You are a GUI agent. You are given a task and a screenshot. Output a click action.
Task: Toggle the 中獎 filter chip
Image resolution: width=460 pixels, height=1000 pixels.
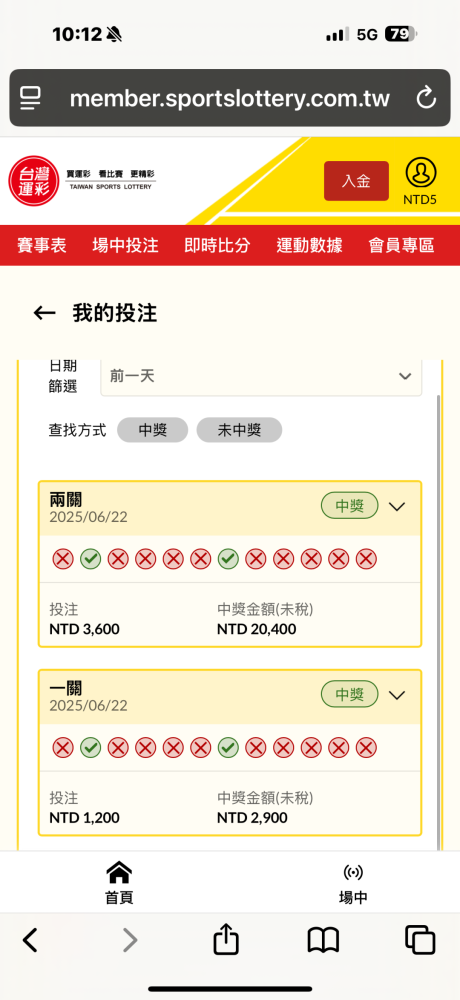[x=152, y=430]
